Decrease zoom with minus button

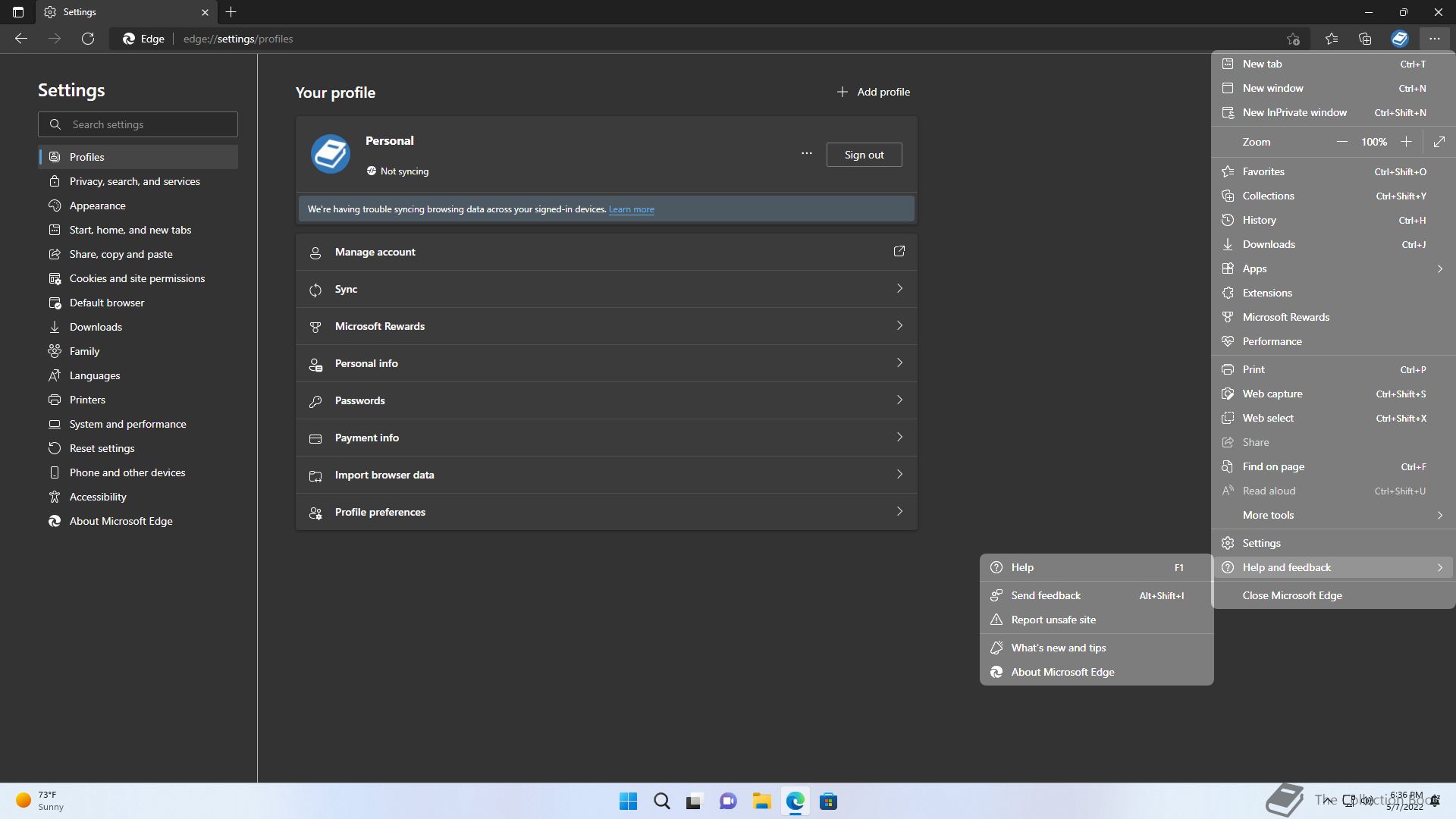[x=1341, y=142]
